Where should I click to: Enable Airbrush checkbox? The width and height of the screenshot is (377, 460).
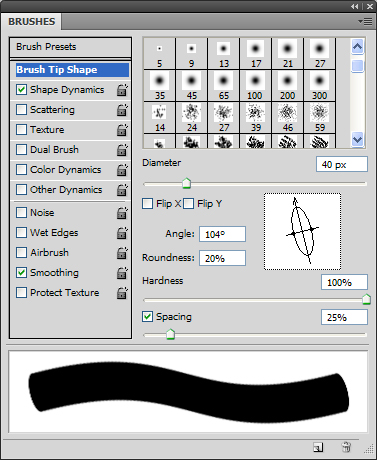tap(21, 253)
